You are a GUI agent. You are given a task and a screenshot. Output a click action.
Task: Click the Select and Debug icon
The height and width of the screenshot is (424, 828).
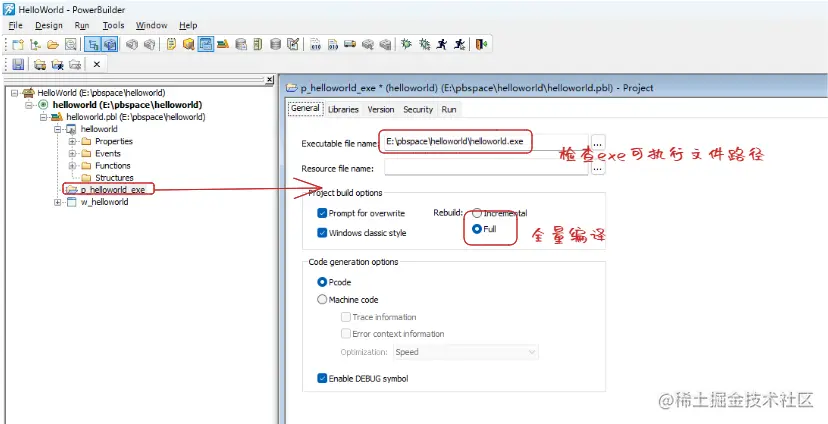click(424, 44)
